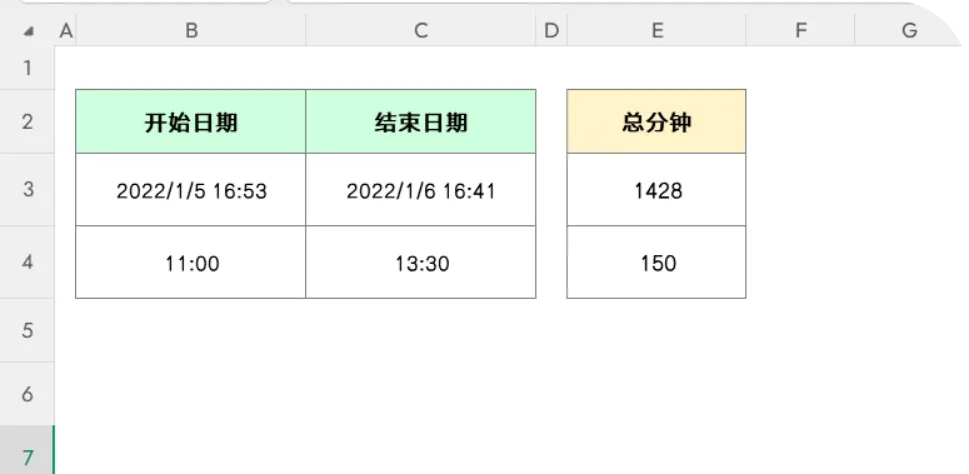Screen dimensions: 969x474
Task: Click the 开始日期 header cell
Action: [191, 122]
